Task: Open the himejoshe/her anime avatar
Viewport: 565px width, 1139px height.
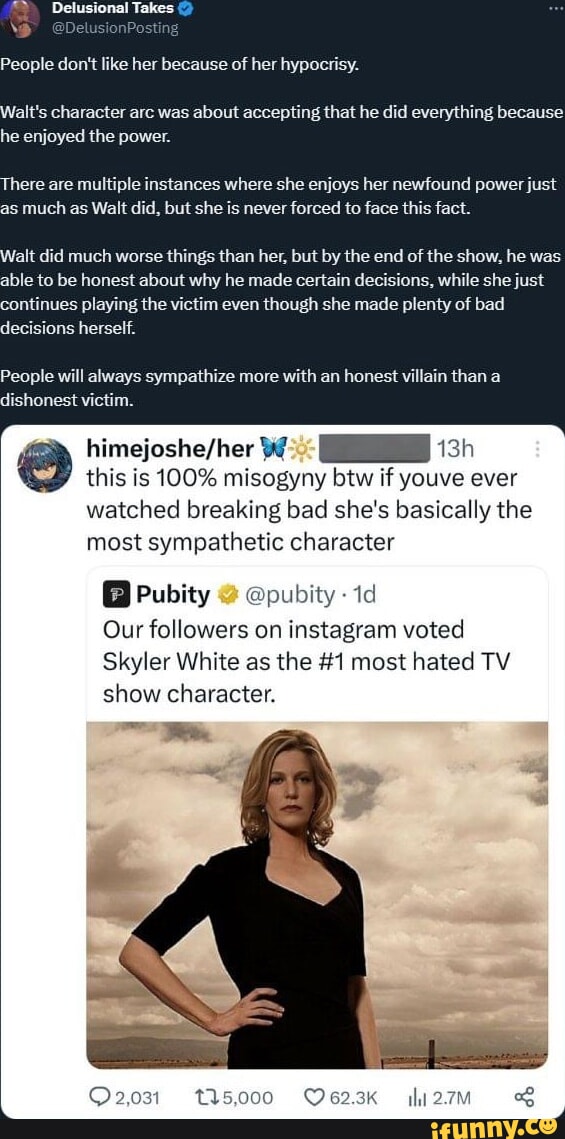Action: [44, 465]
